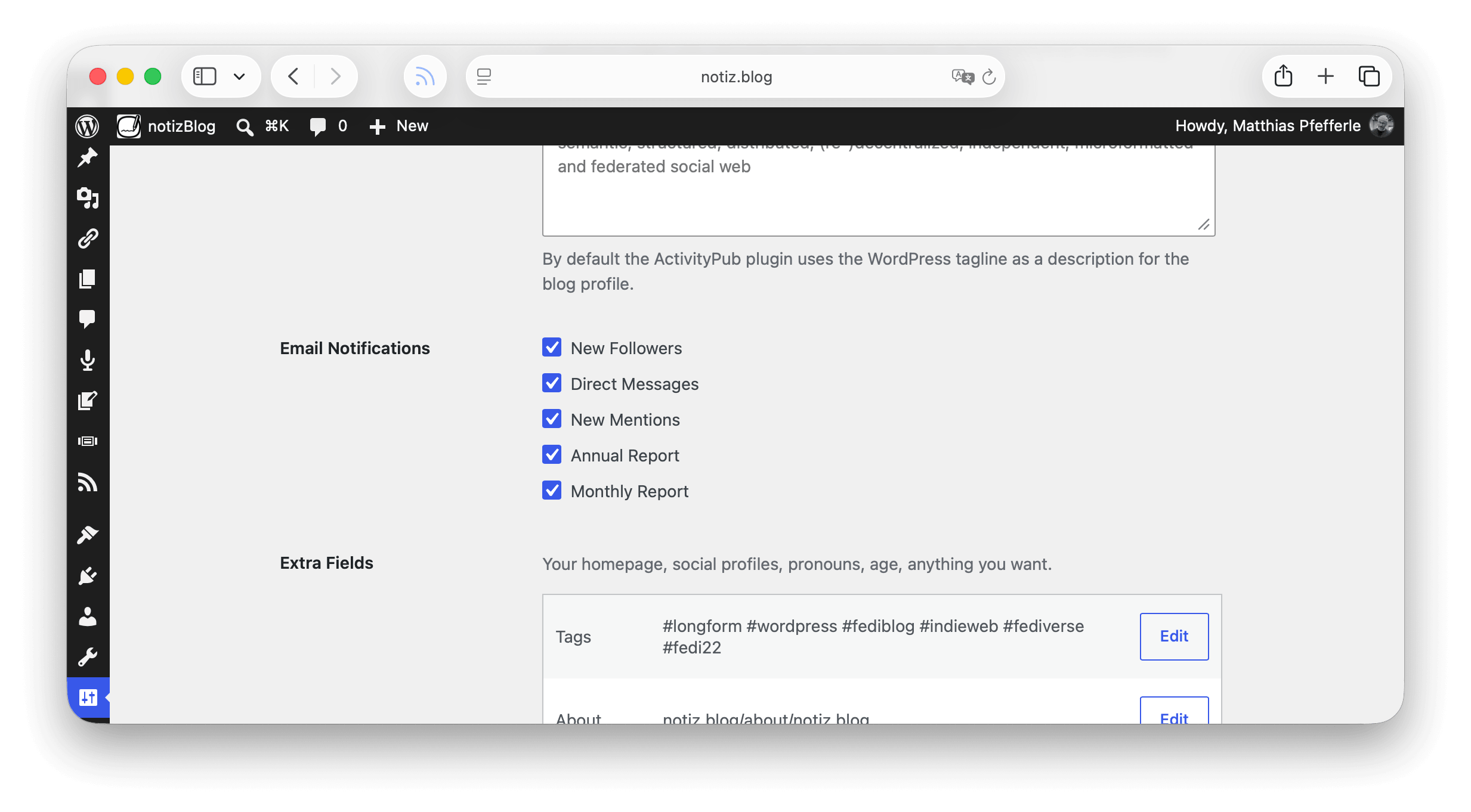Open the WordPress logo menu

[87, 126]
